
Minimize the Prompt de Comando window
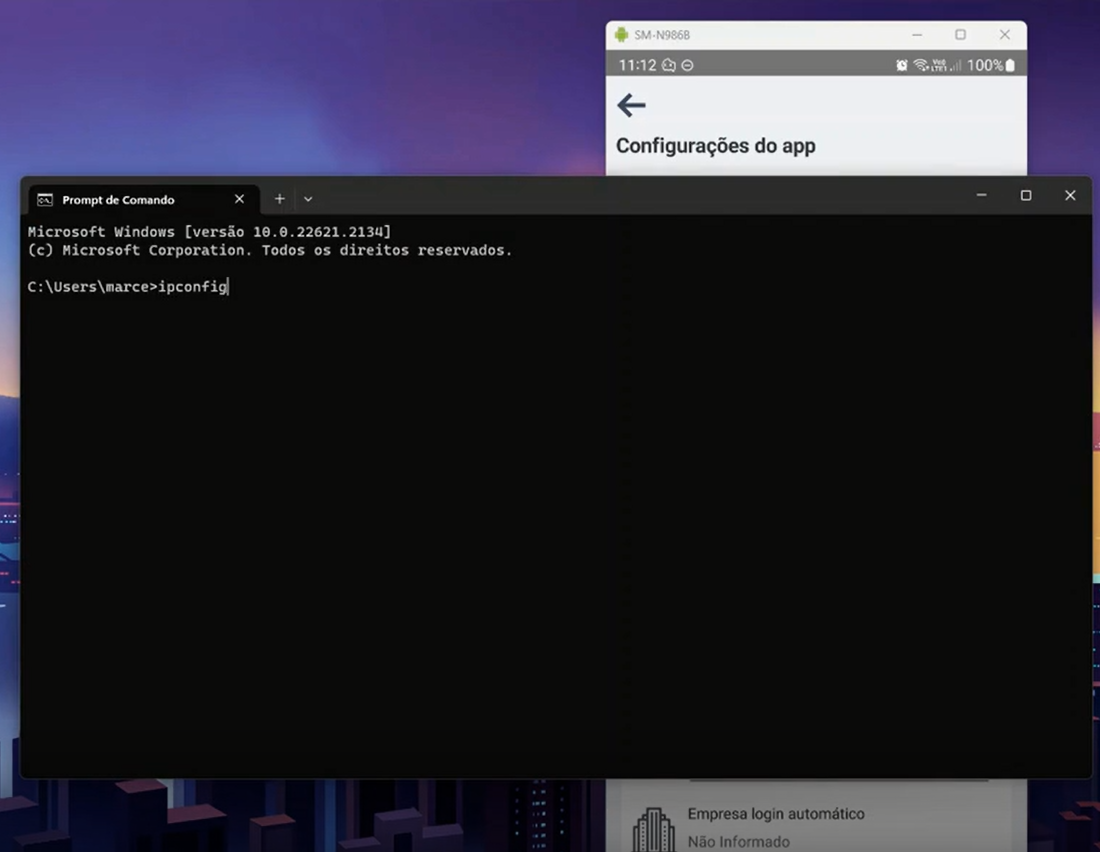[x=981, y=195]
